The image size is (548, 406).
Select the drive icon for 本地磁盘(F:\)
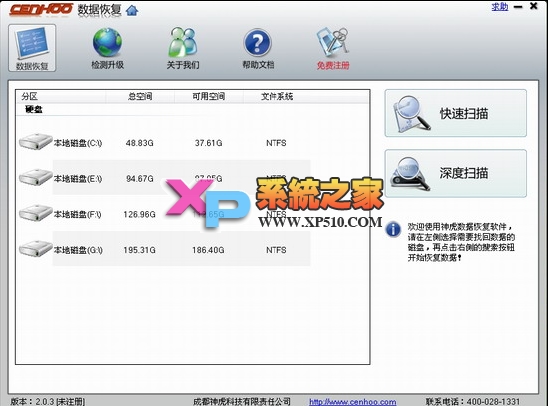pos(35,213)
